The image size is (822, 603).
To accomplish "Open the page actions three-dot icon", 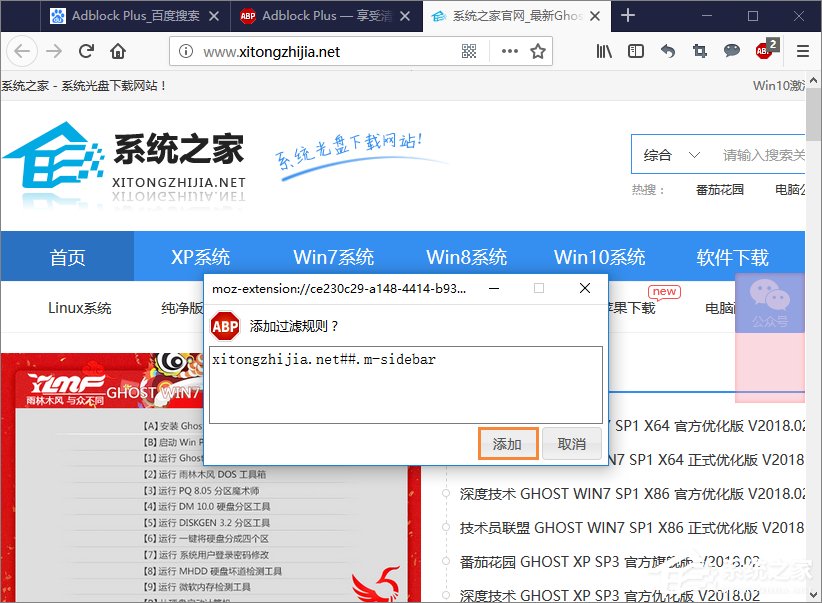I will pos(509,50).
